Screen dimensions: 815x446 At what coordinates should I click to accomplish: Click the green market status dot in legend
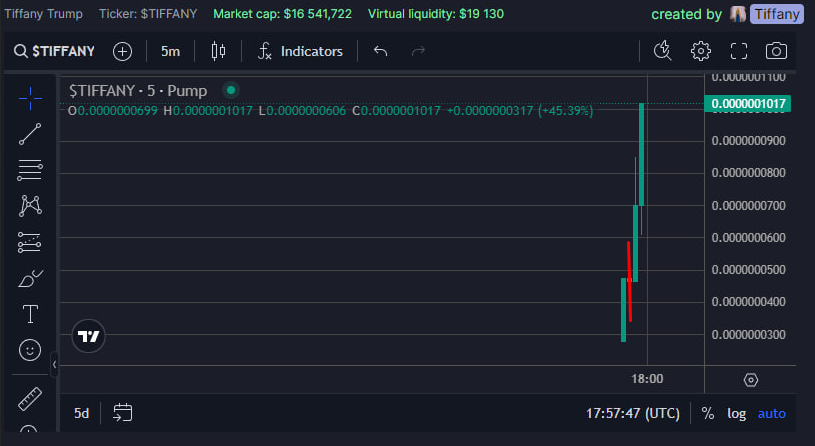pos(231,90)
